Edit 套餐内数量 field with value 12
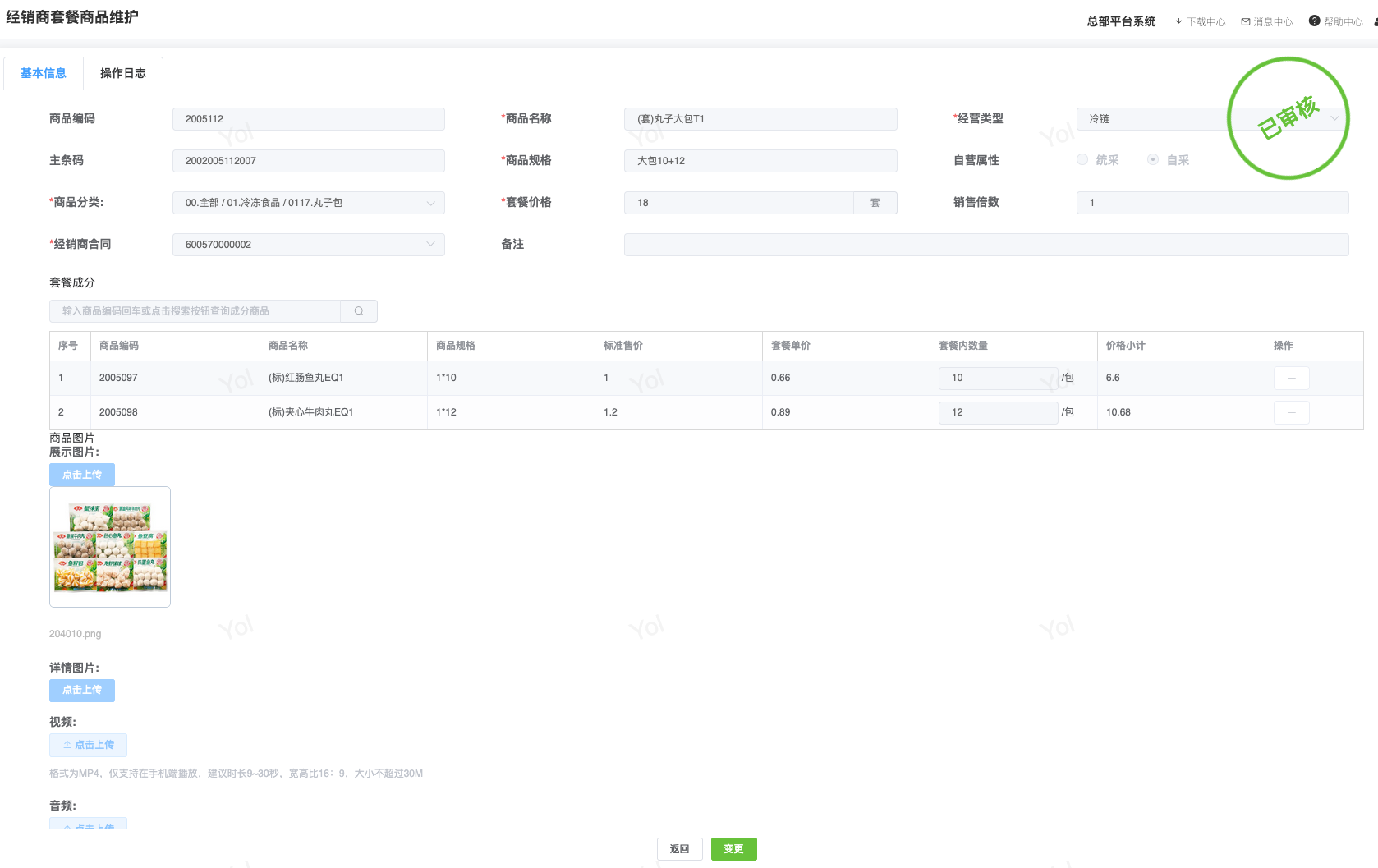The width and height of the screenshot is (1378, 868). (x=999, y=413)
